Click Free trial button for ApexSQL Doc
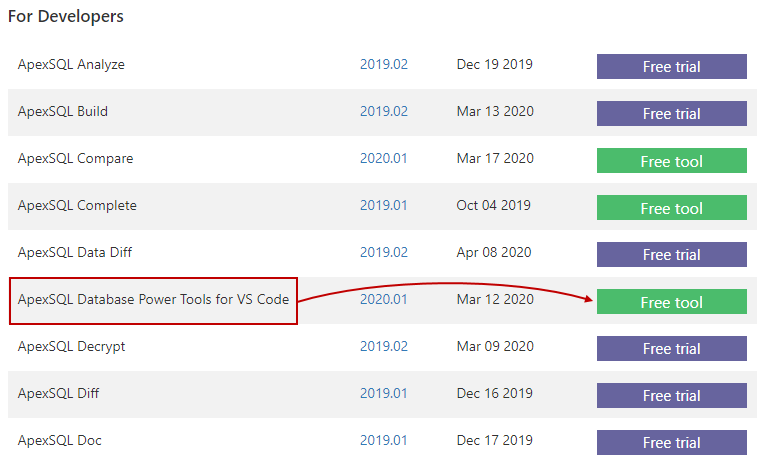761x465 pixels. pyautogui.click(x=671, y=443)
